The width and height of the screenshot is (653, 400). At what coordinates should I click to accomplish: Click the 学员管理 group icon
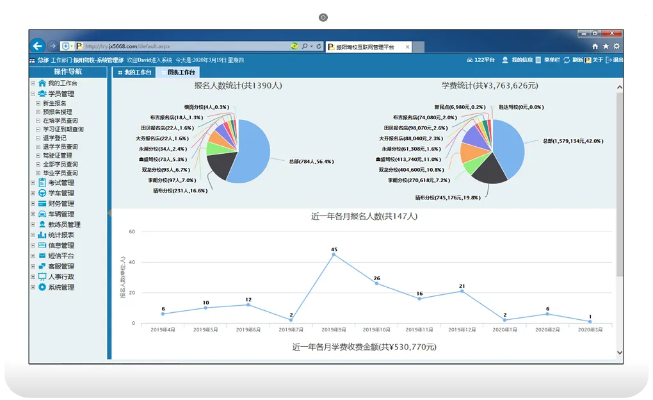(42, 94)
